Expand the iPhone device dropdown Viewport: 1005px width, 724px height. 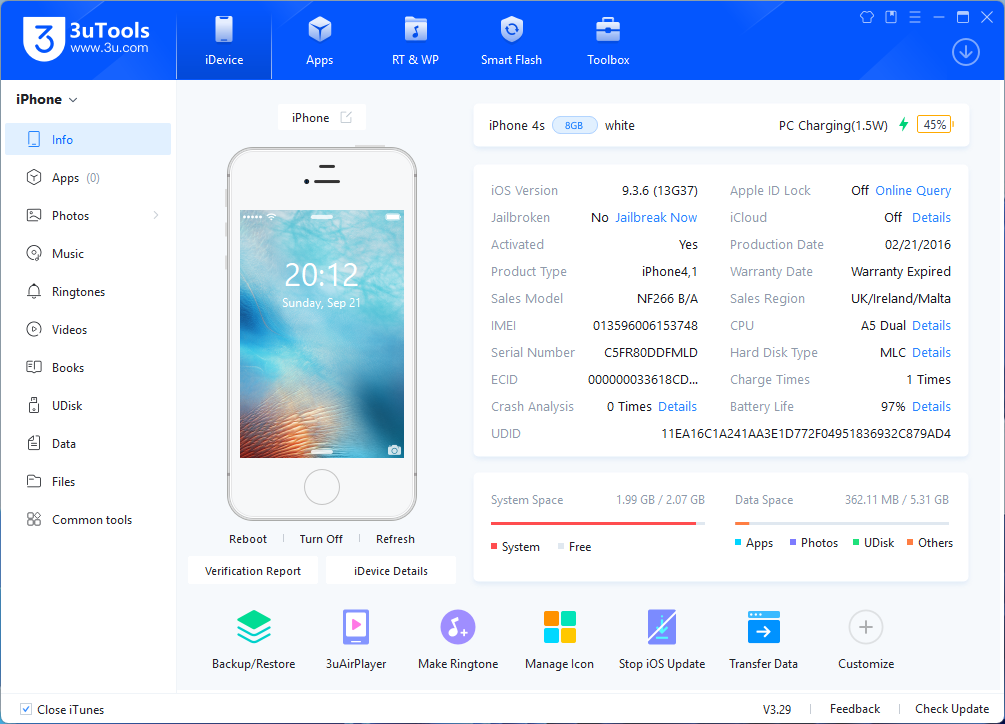pyautogui.click(x=73, y=100)
